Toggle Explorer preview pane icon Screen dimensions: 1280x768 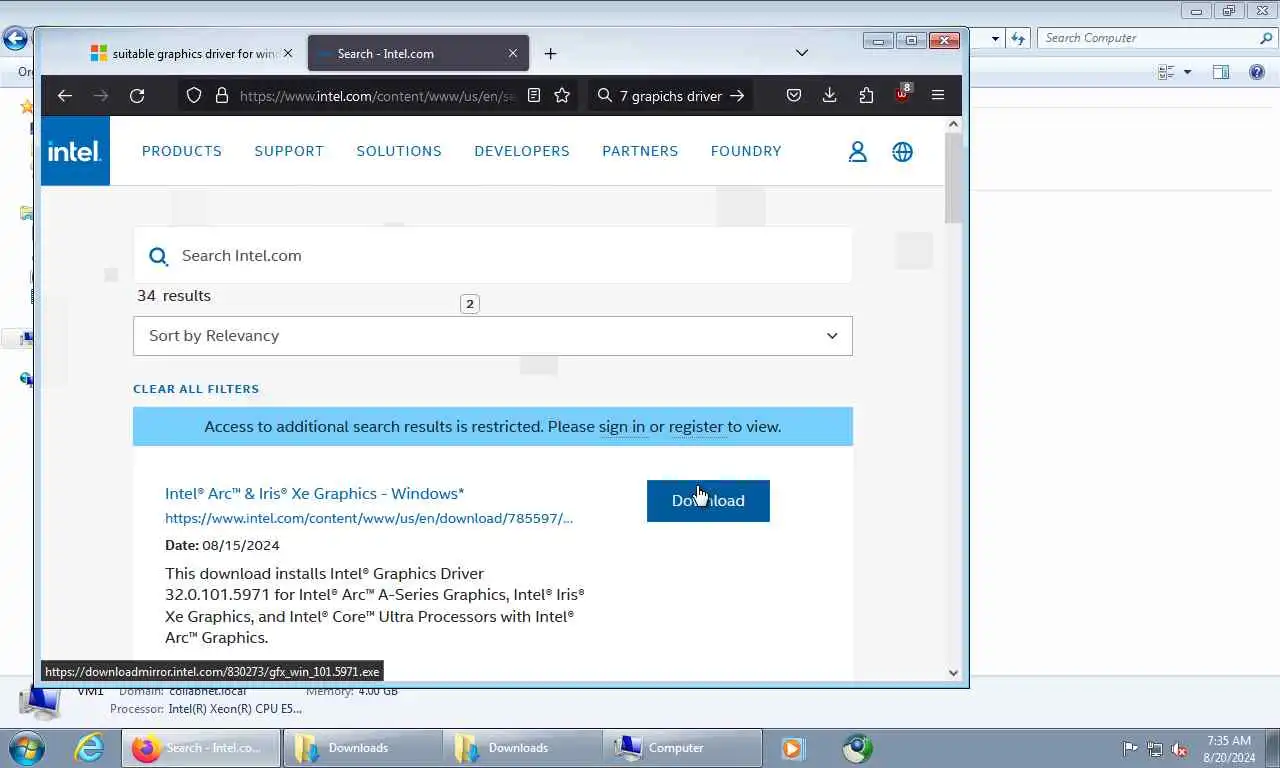point(1221,72)
